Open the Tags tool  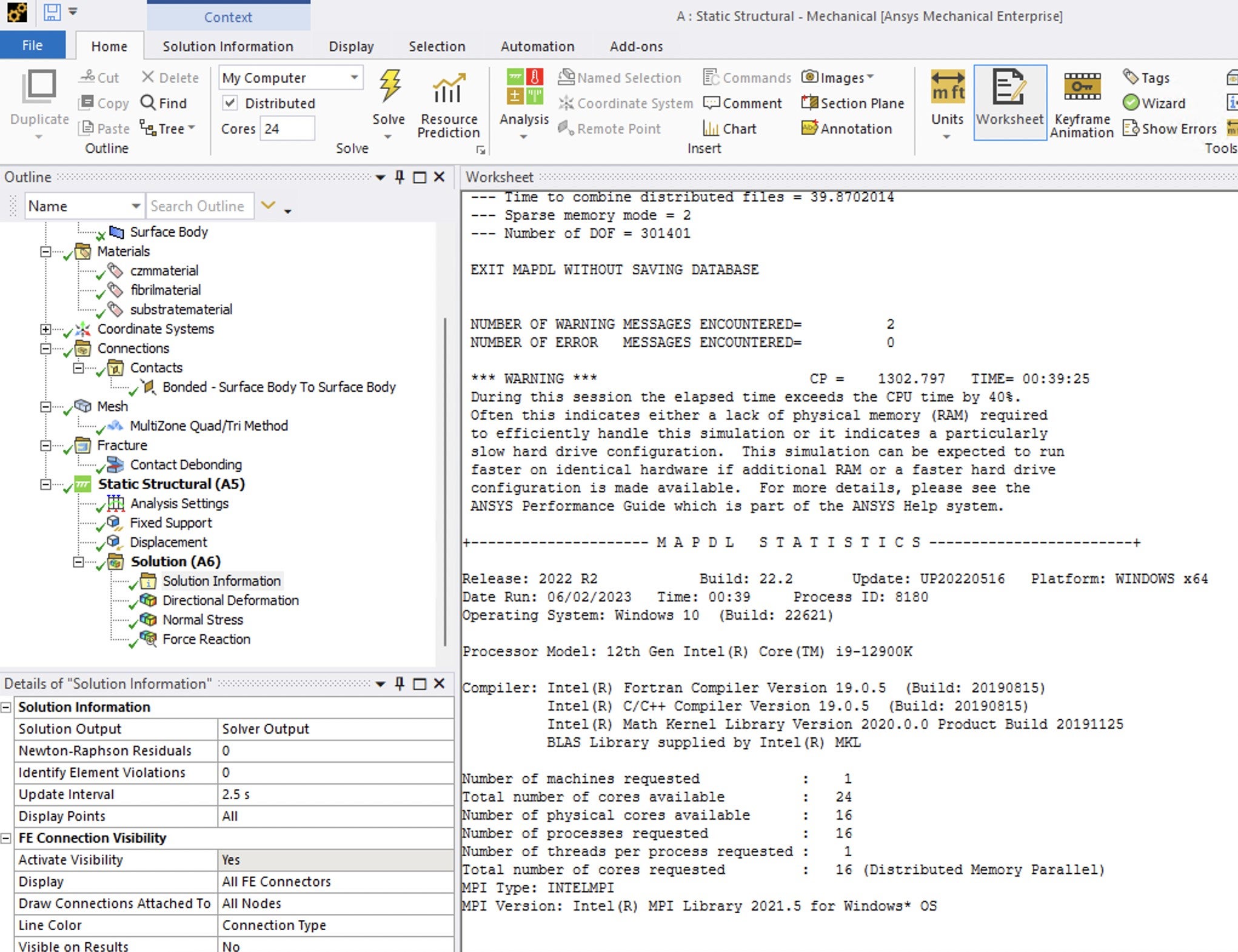point(1146,78)
